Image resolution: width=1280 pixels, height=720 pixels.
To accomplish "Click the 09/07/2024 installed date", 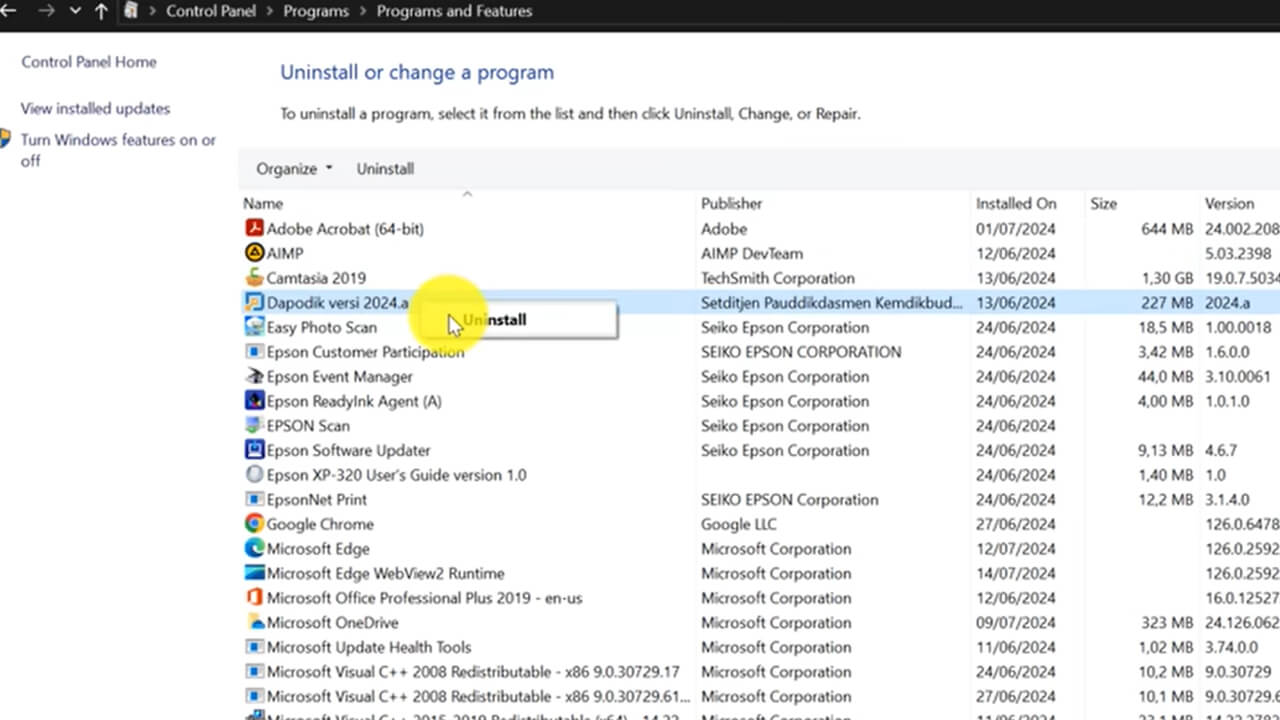I will [1016, 623].
